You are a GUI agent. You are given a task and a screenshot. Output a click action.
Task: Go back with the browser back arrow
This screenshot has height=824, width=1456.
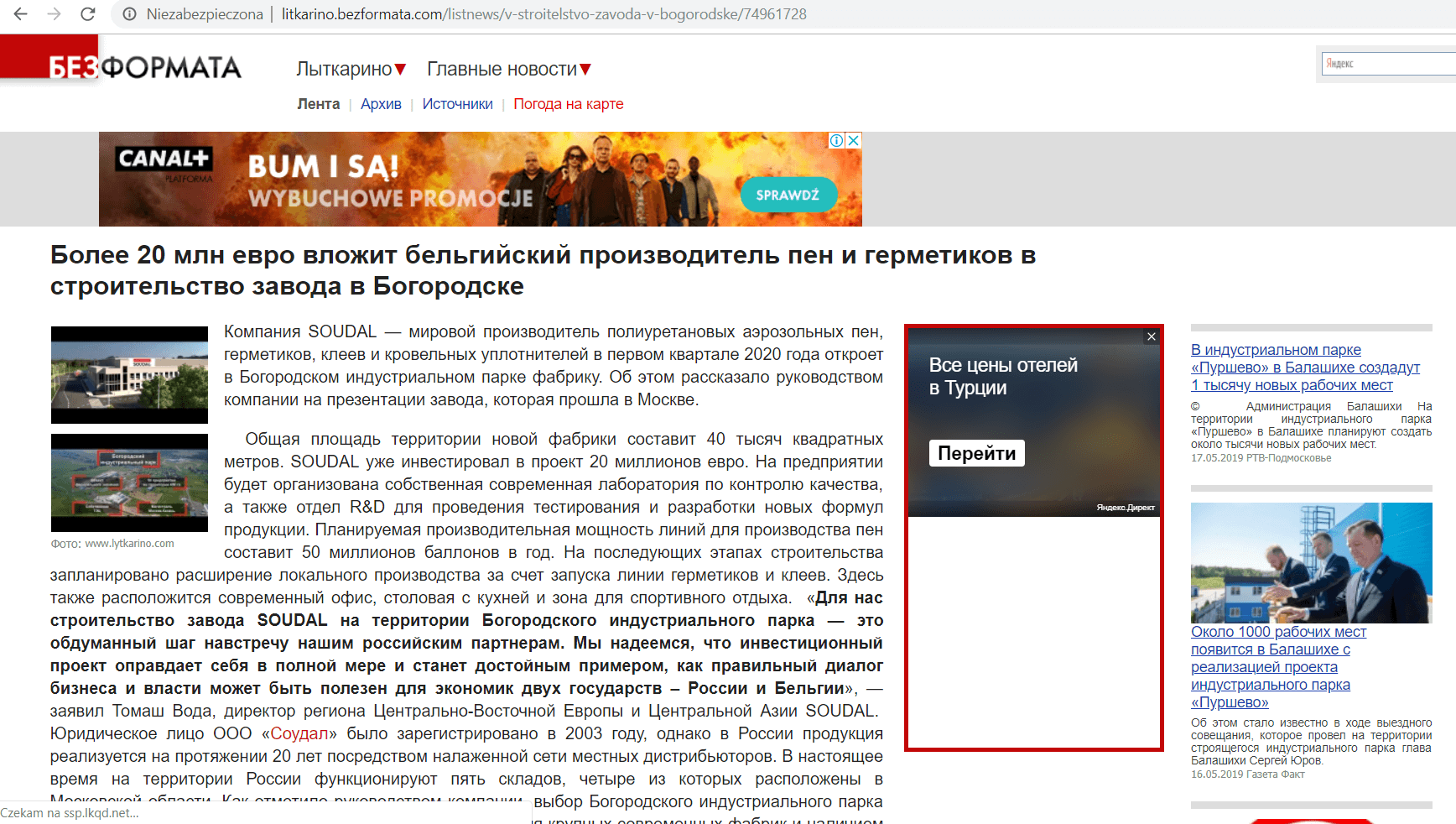coord(21,14)
